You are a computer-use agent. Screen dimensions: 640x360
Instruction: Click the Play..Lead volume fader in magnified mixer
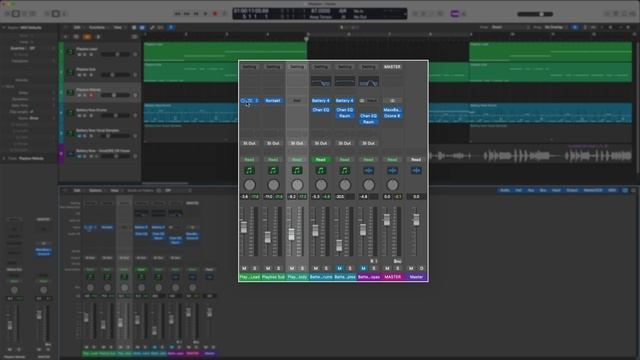point(244,227)
